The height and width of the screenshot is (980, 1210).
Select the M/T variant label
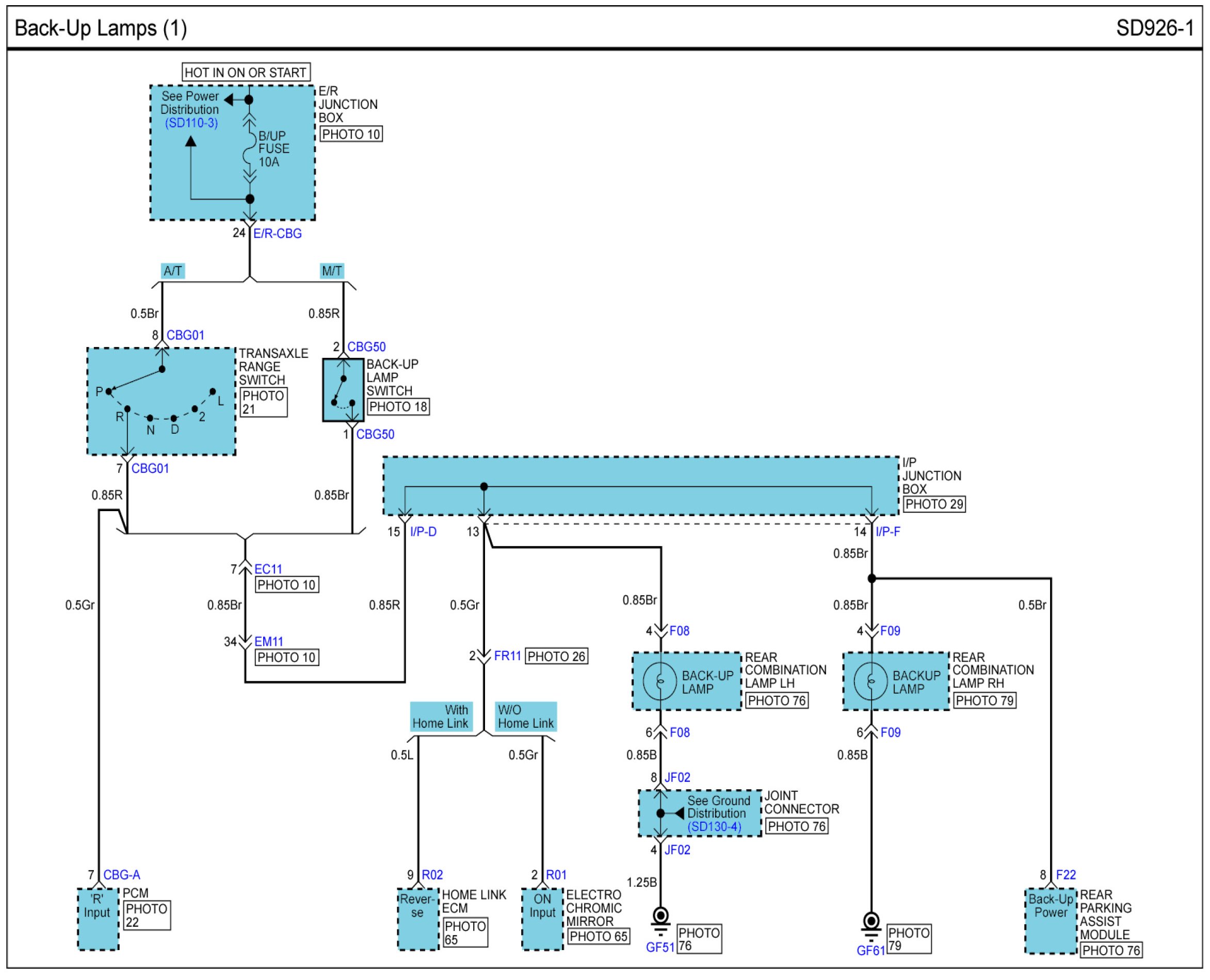click(x=332, y=271)
